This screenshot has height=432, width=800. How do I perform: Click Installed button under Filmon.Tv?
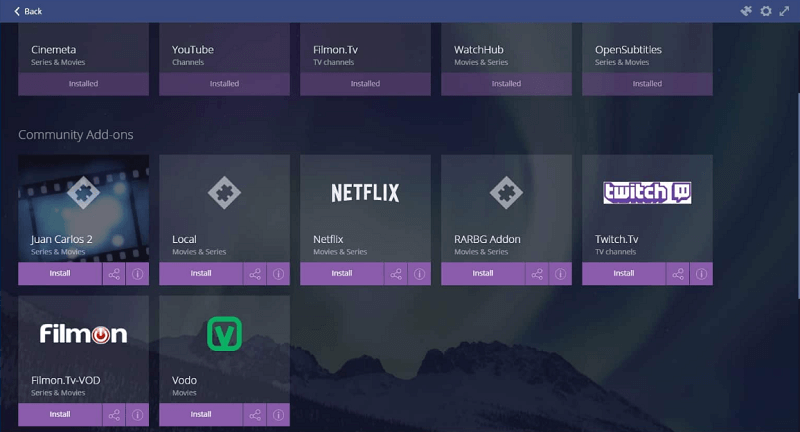(365, 84)
